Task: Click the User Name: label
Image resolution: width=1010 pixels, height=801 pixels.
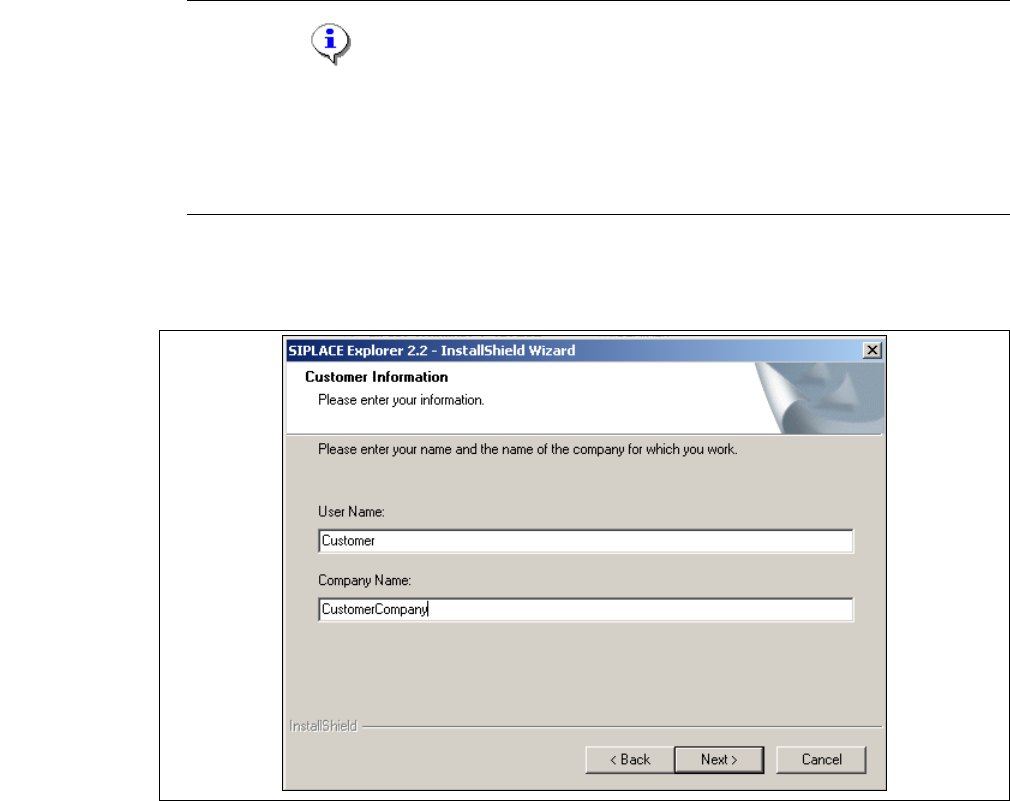Action: [351, 512]
